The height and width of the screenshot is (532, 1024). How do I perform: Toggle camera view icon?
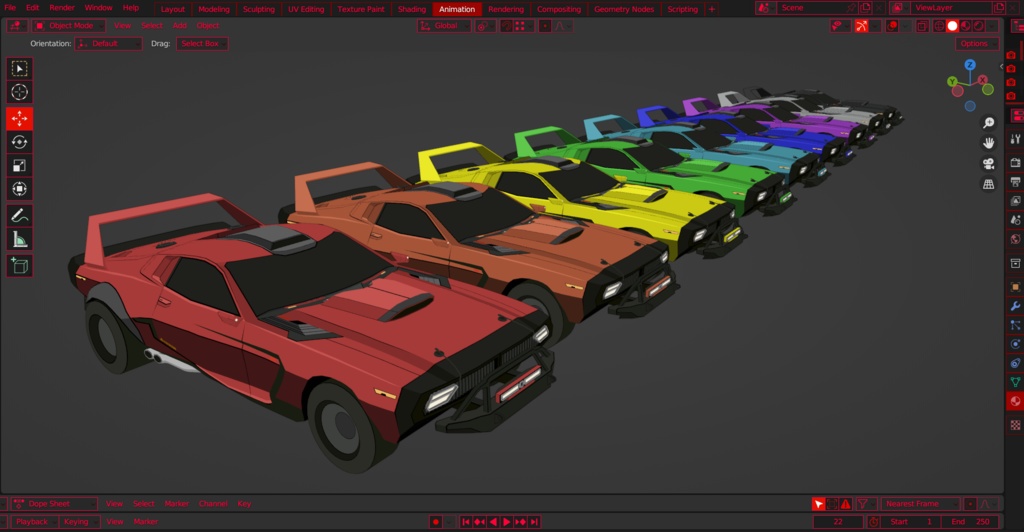988,164
